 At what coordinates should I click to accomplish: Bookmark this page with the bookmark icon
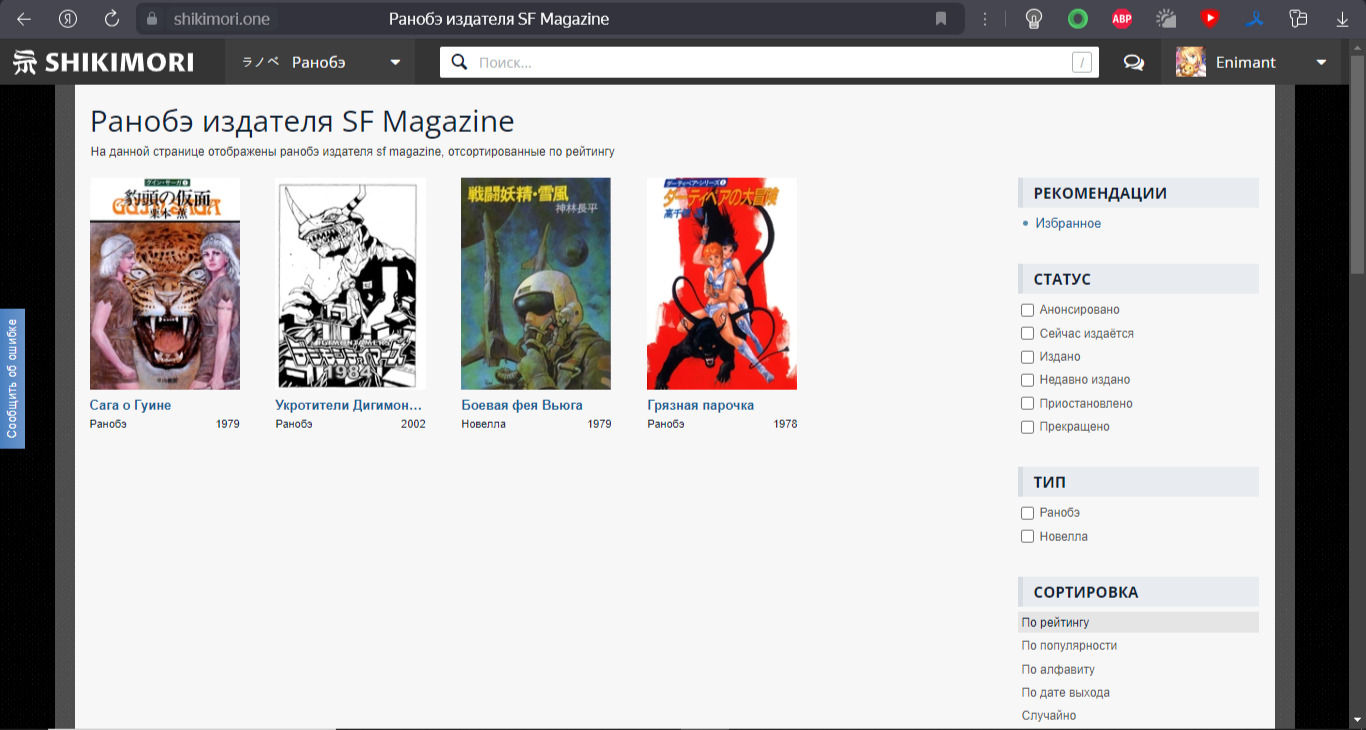click(x=941, y=19)
